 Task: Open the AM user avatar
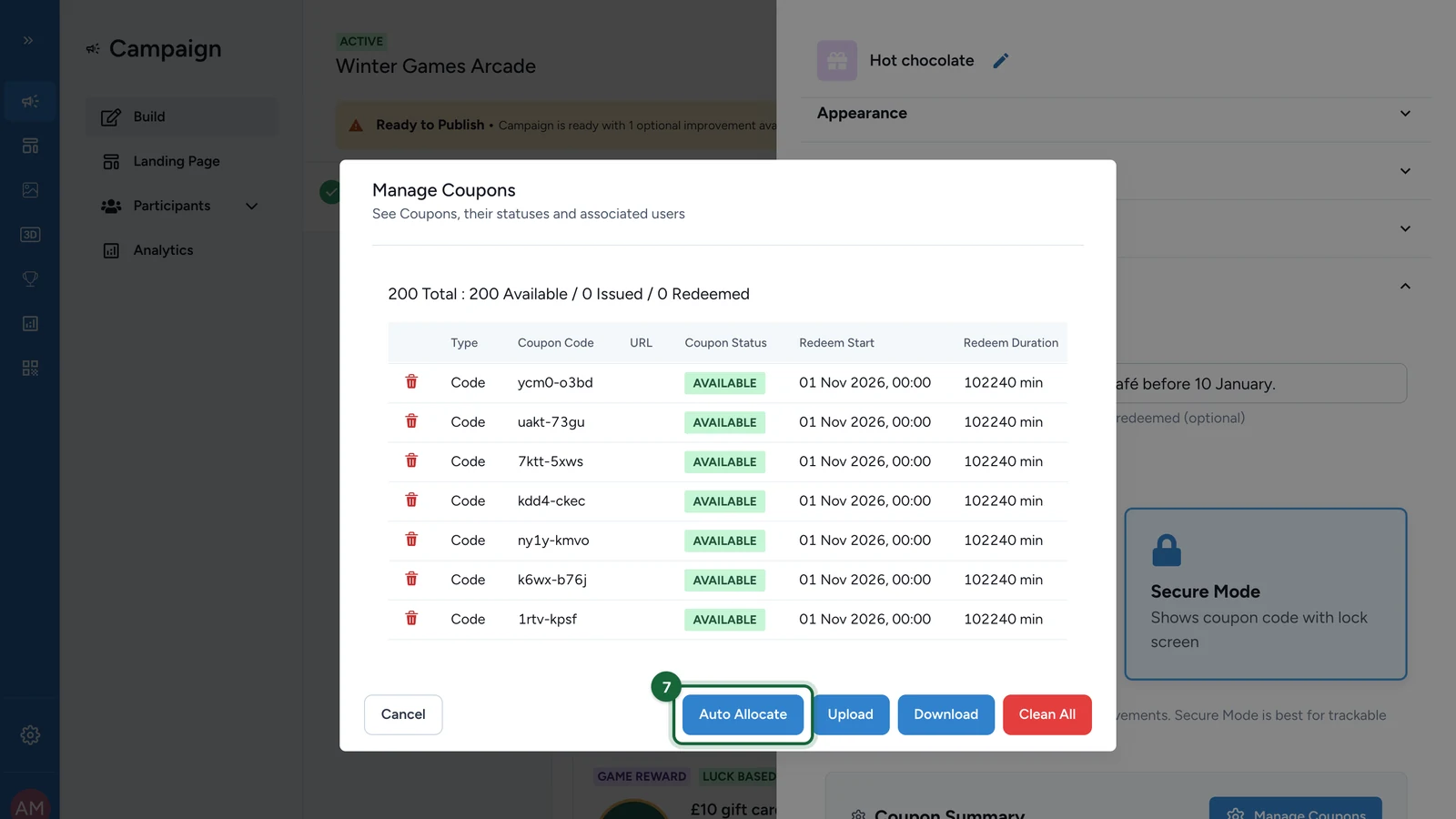[x=30, y=806]
